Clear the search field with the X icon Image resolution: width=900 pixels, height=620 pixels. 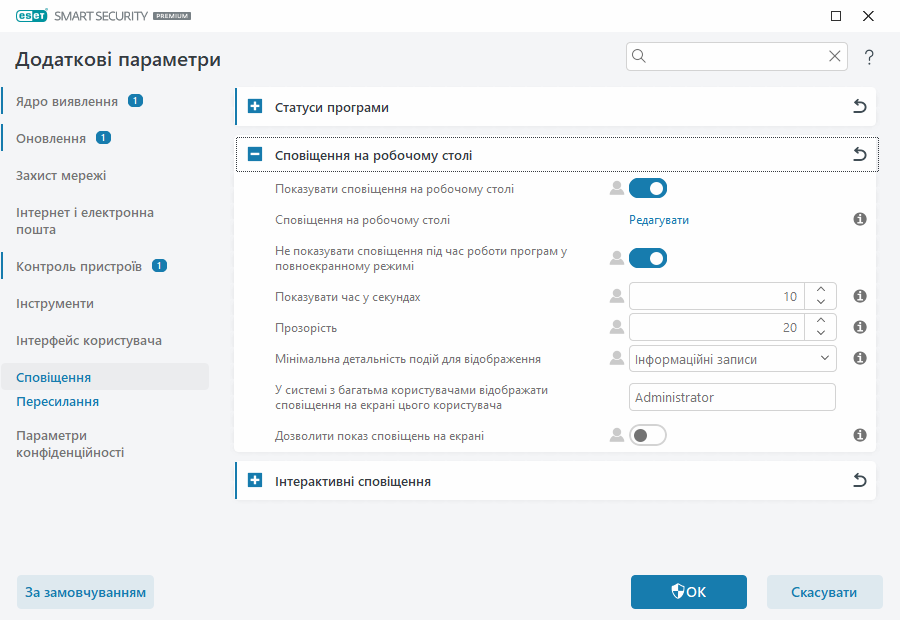835,56
